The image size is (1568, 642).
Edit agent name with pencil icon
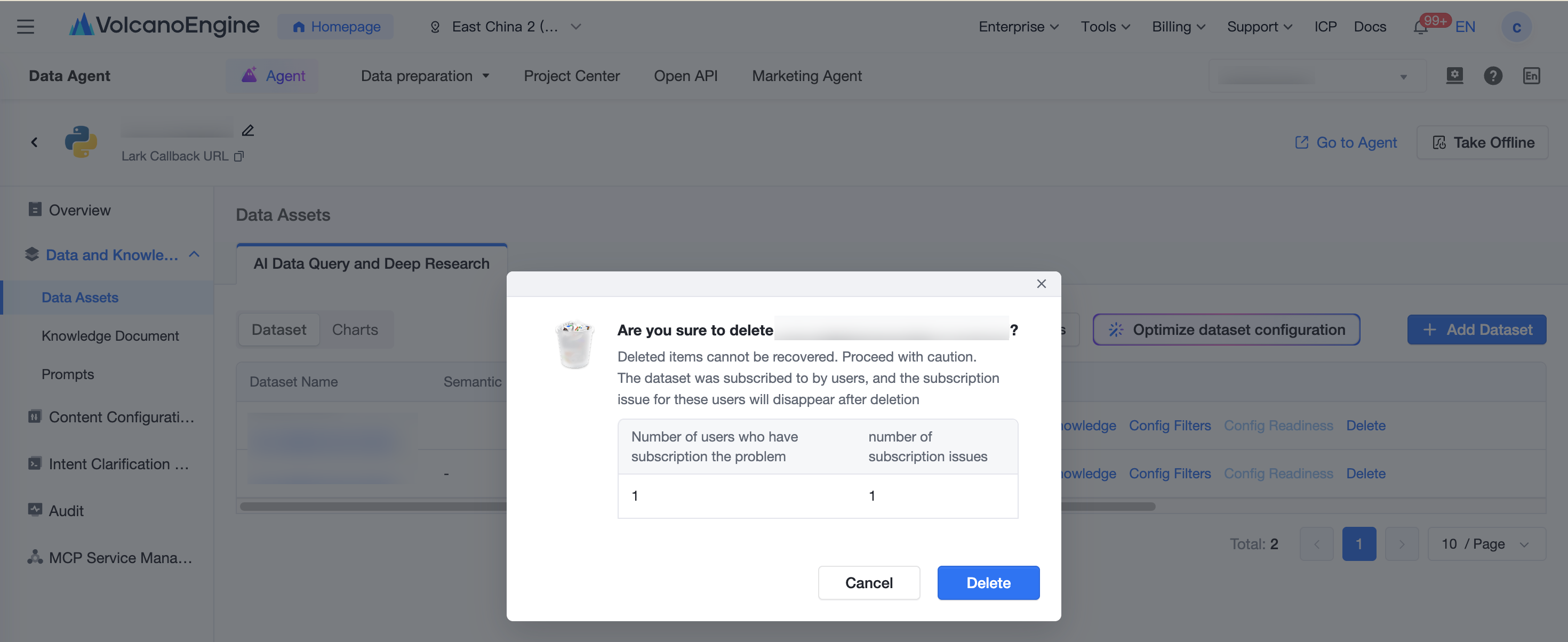pyautogui.click(x=248, y=130)
